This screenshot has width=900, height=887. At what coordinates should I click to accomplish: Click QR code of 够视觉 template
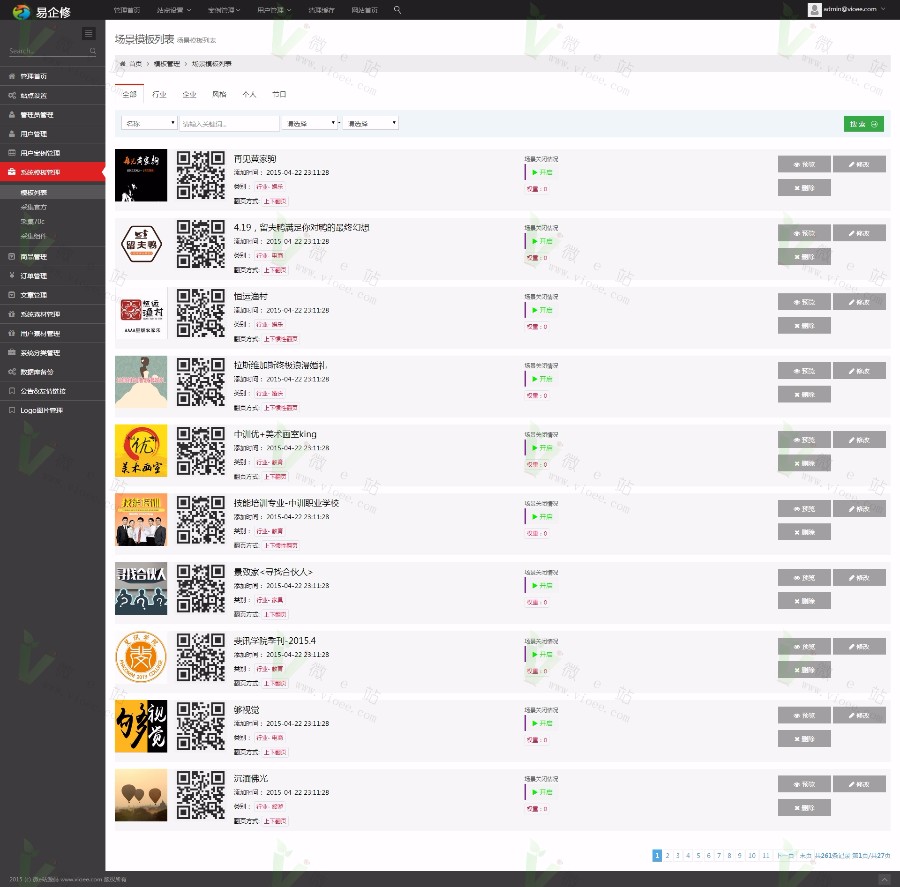point(200,726)
